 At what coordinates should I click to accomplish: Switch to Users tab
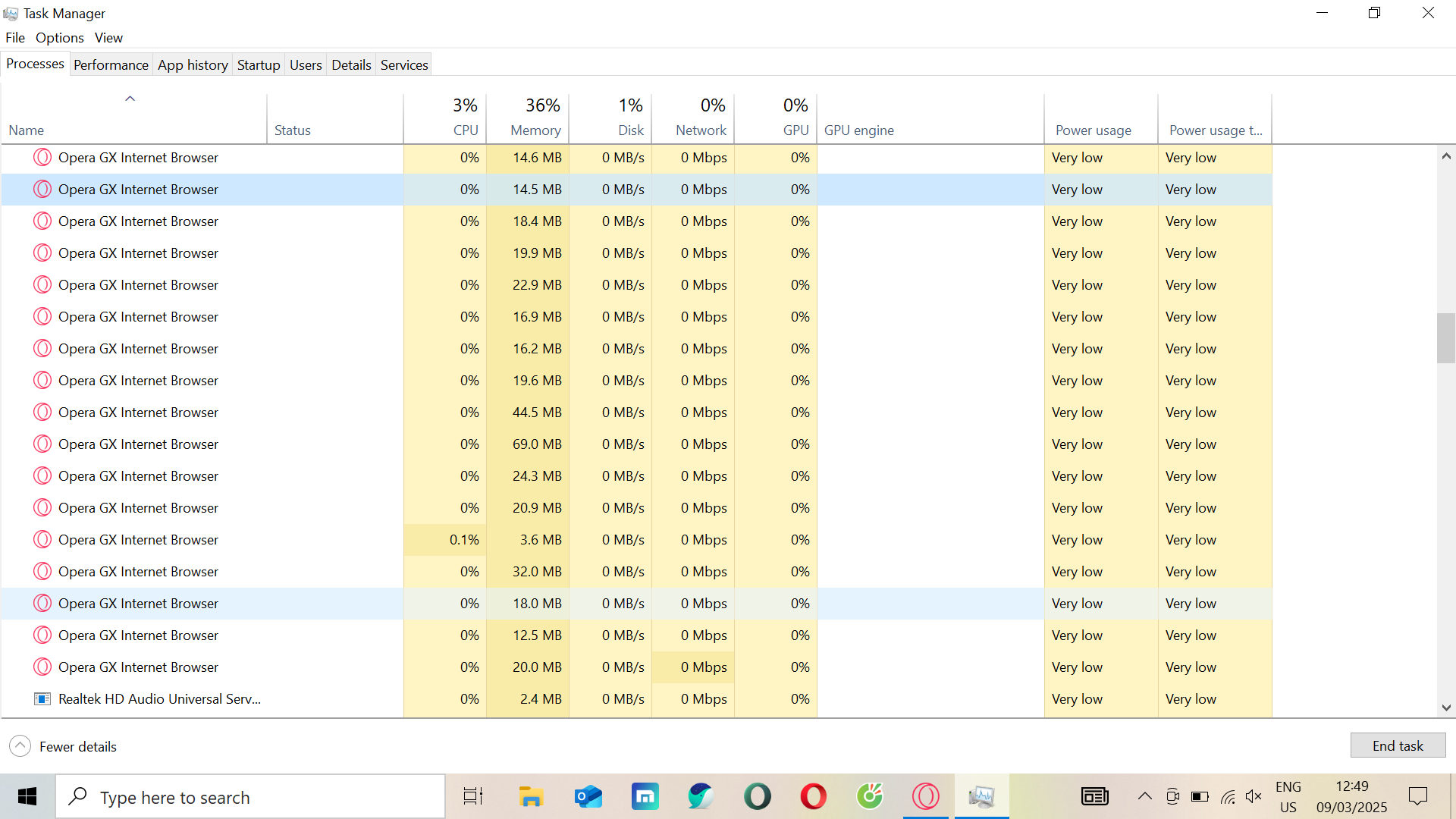(306, 65)
